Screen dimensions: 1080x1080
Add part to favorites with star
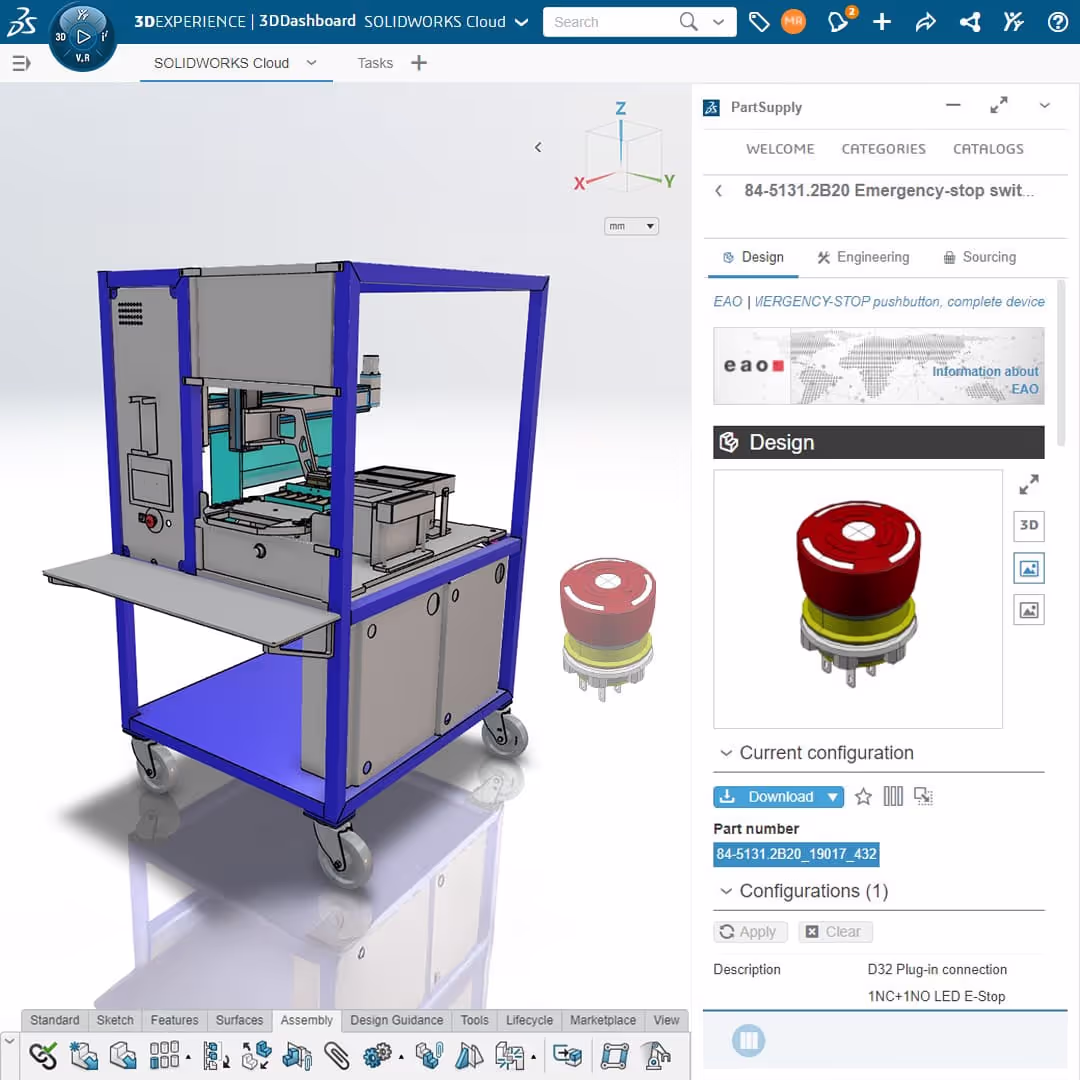tap(863, 797)
